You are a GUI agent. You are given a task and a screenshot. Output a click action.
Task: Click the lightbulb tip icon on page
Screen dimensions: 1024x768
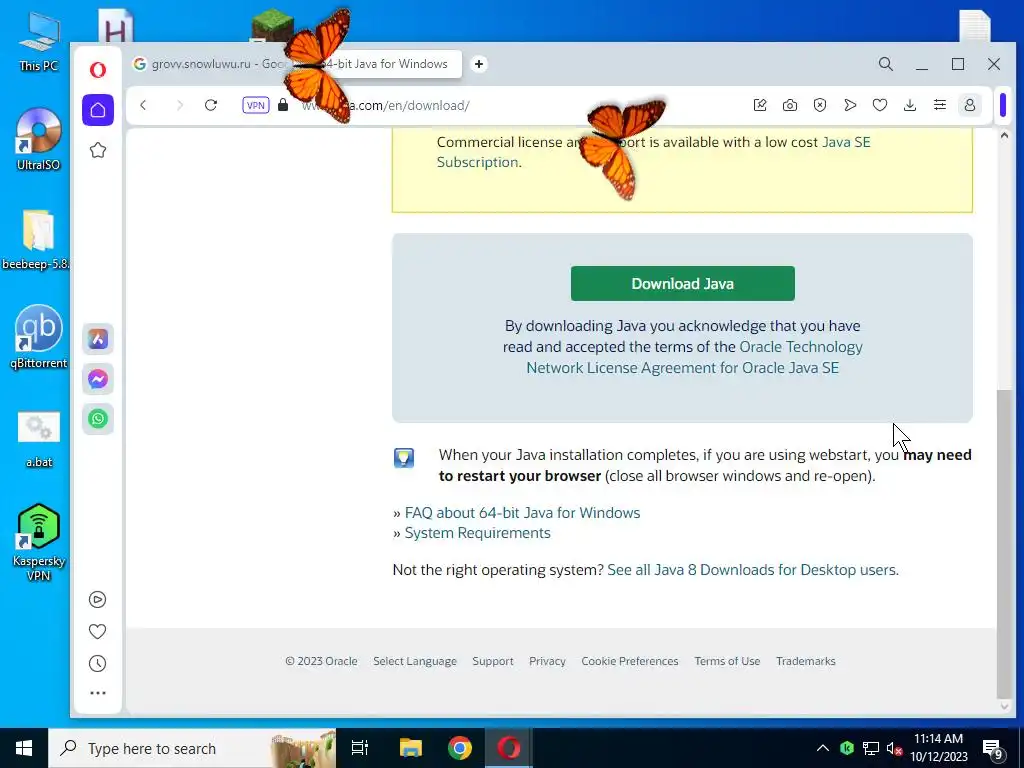coord(404,458)
